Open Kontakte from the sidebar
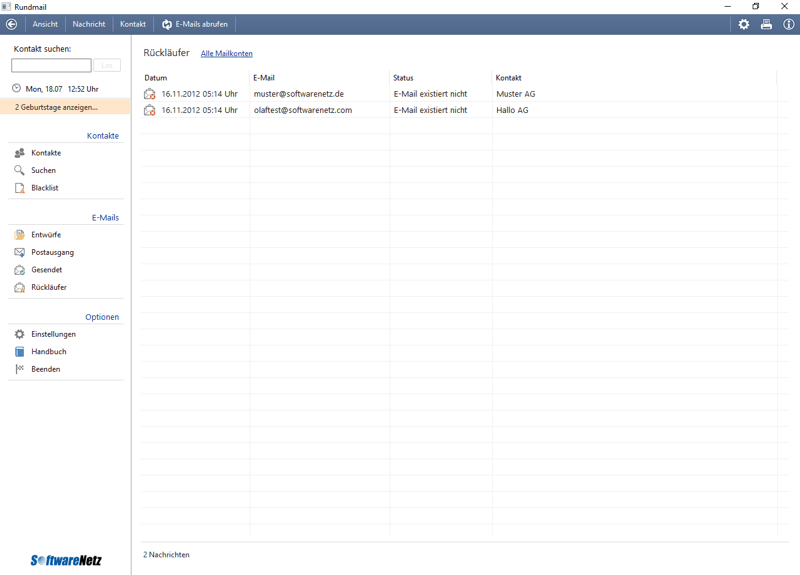Image resolution: width=800 pixels, height=575 pixels. pyautogui.click(x=45, y=153)
